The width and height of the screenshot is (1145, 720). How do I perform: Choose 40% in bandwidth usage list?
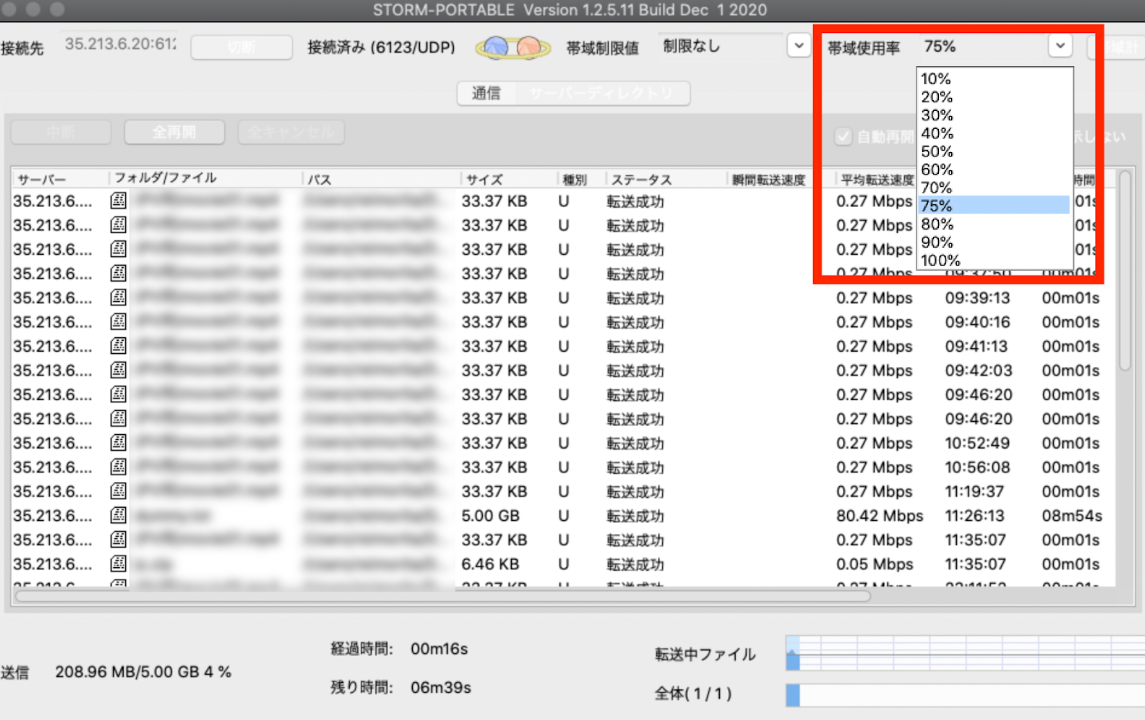pos(994,133)
